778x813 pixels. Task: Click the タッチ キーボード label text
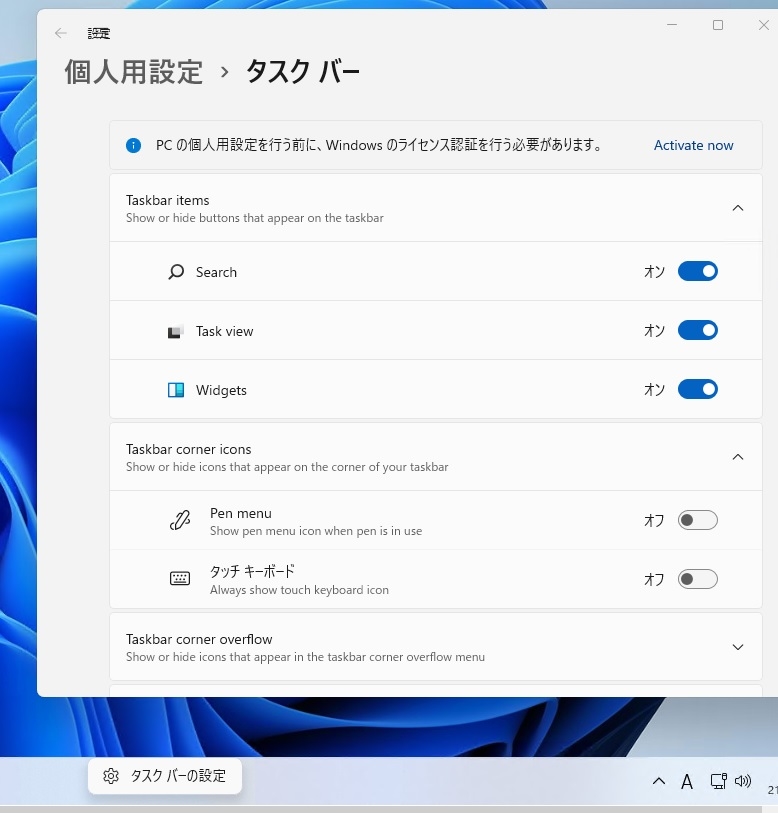[x=252, y=571]
